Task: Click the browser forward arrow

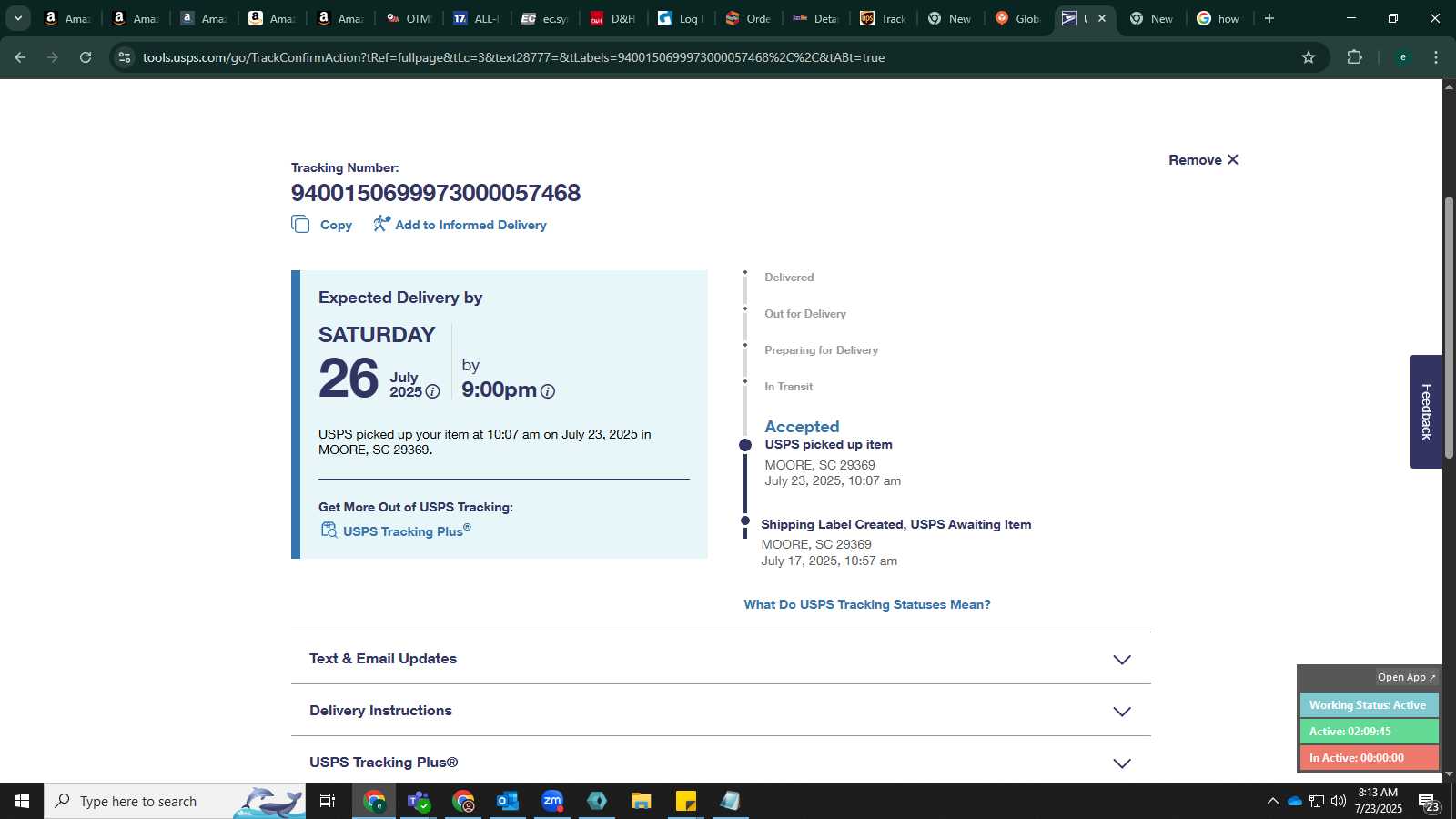Action: click(x=53, y=57)
